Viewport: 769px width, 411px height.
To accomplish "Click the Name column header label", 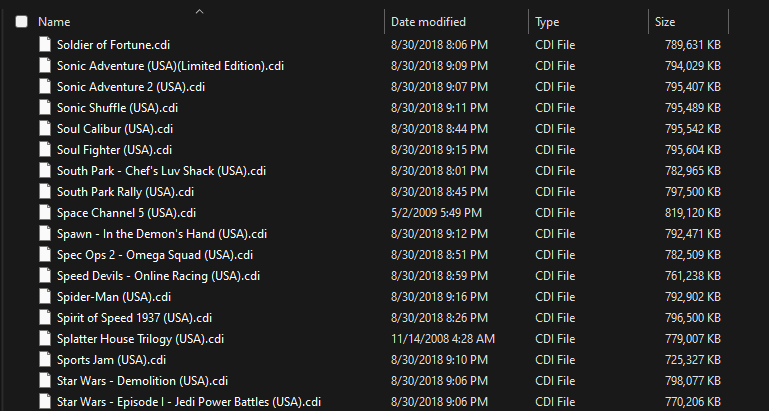I will 54,22.
